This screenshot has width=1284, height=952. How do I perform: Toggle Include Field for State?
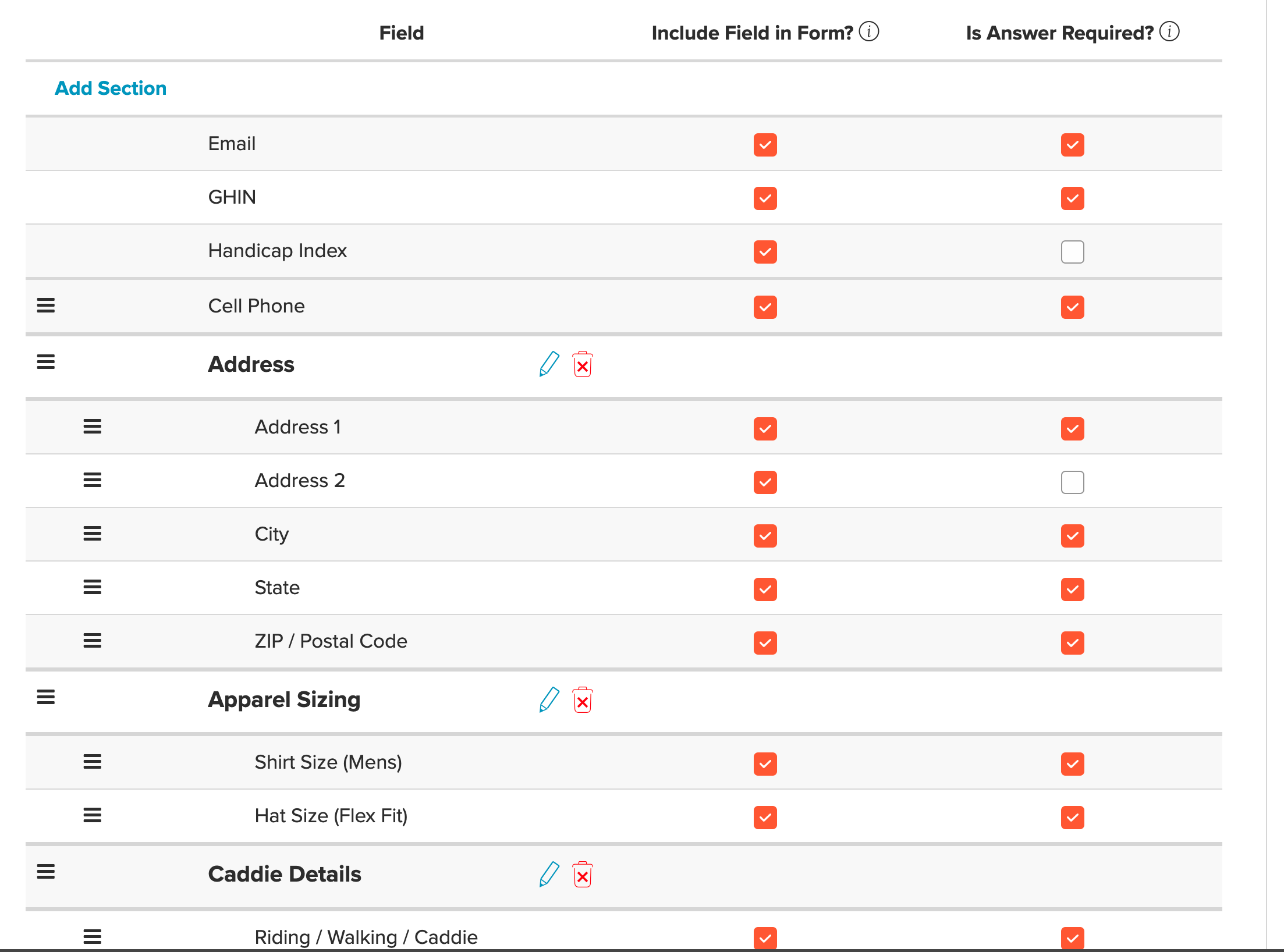pos(765,589)
